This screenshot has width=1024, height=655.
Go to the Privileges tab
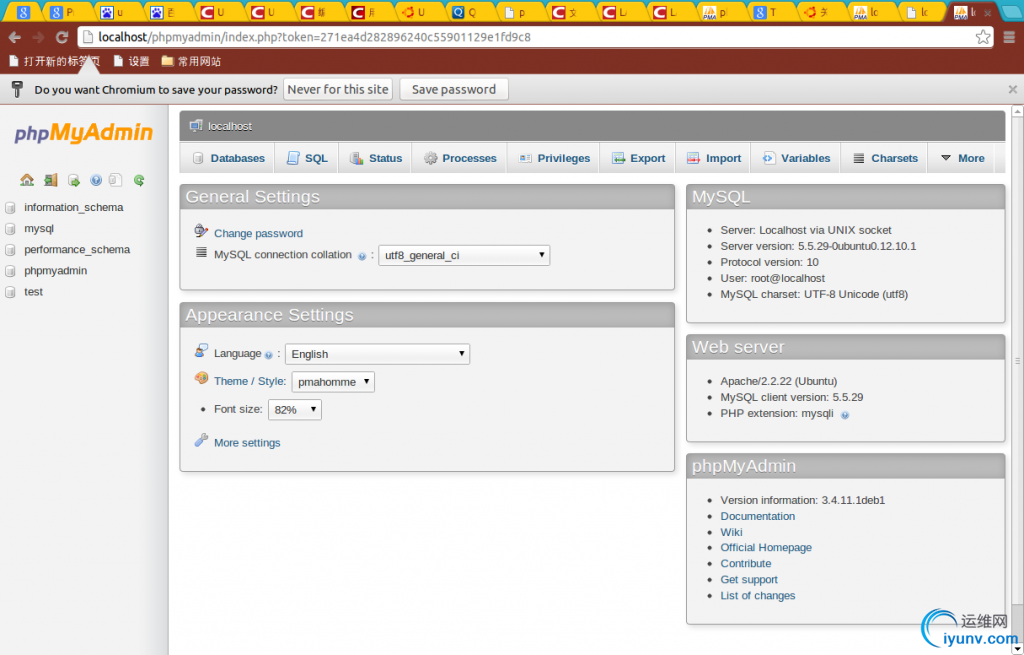pyautogui.click(x=554, y=158)
